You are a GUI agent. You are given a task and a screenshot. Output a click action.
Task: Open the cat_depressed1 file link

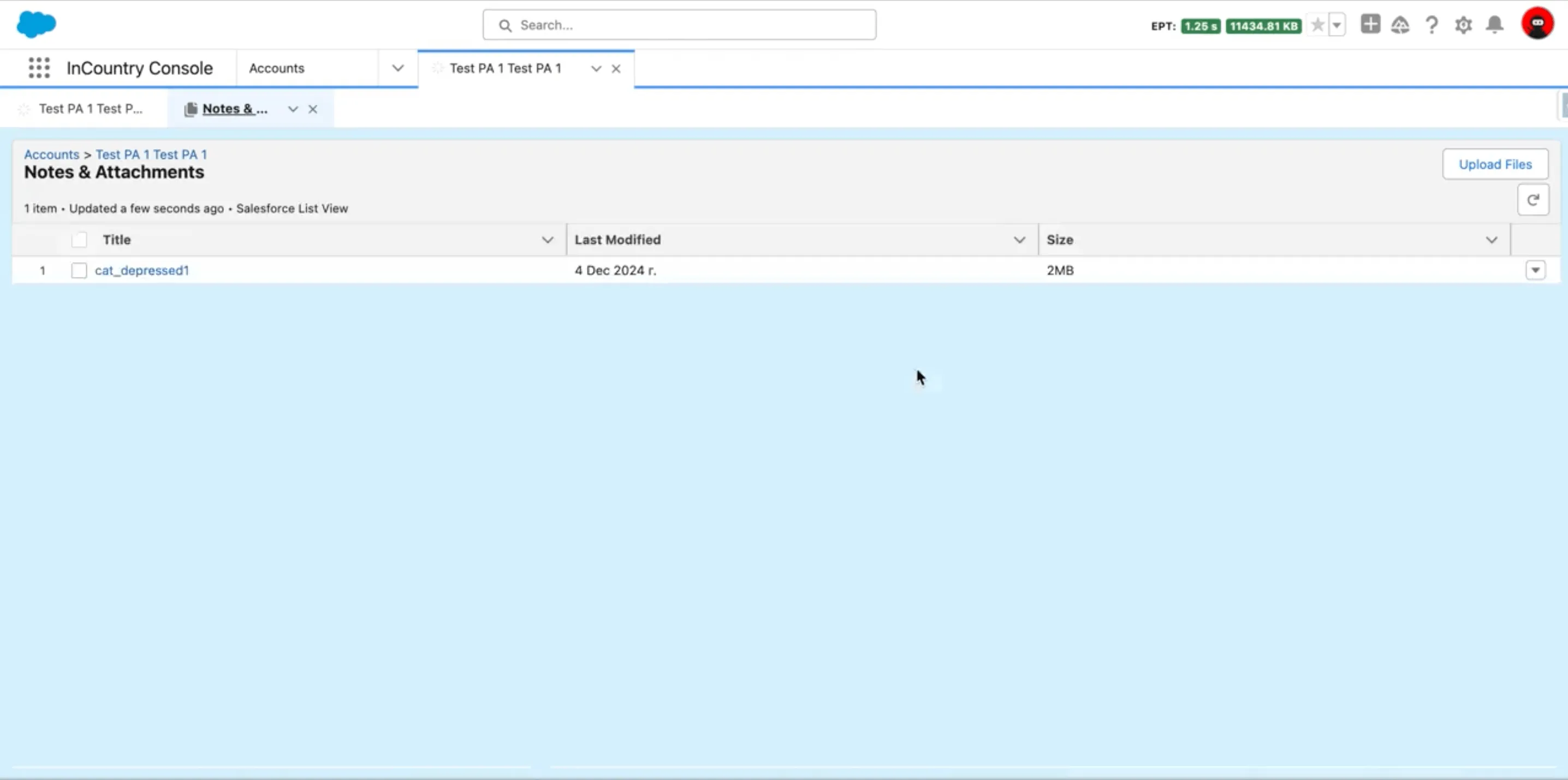[x=142, y=270]
